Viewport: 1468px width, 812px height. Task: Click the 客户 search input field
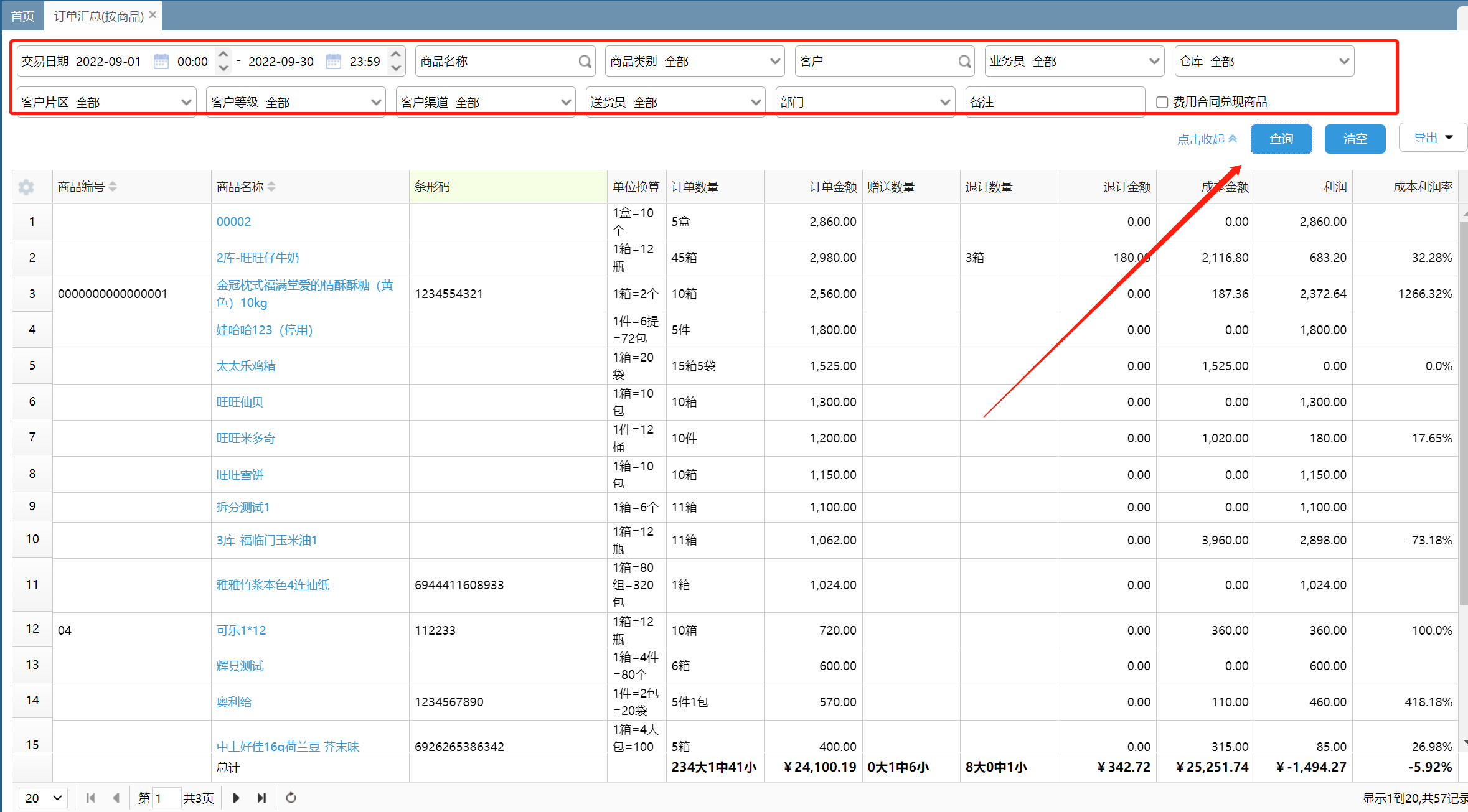pos(885,61)
